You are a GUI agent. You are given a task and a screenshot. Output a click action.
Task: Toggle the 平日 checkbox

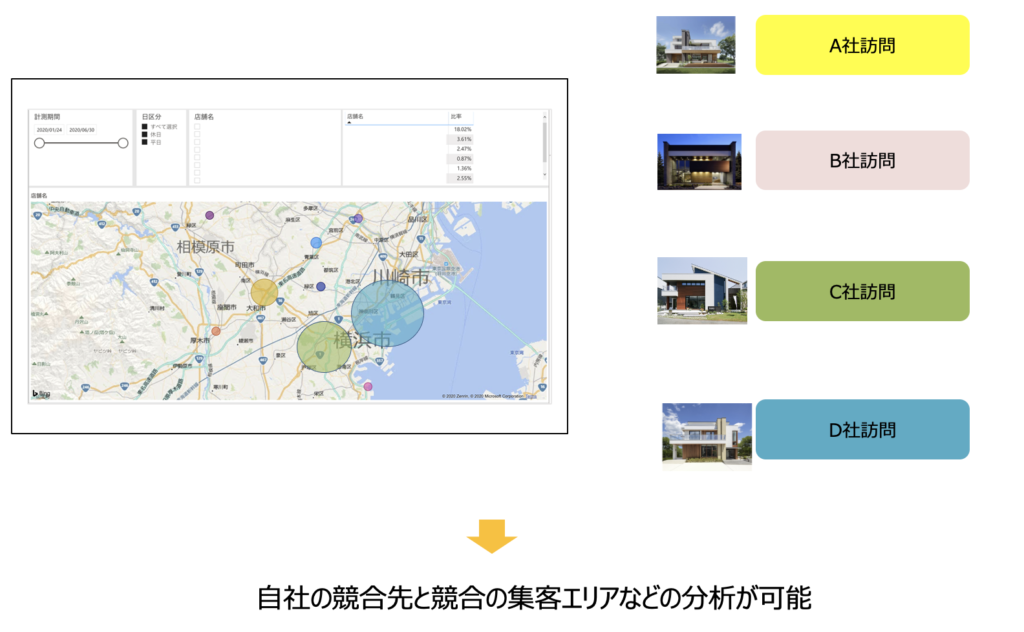145,142
